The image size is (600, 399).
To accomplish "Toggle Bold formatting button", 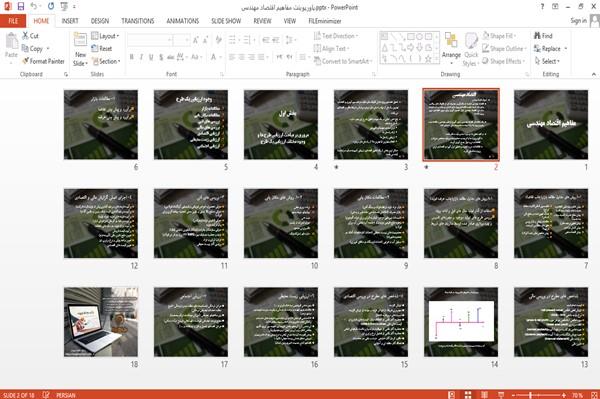I will click(x=131, y=57).
